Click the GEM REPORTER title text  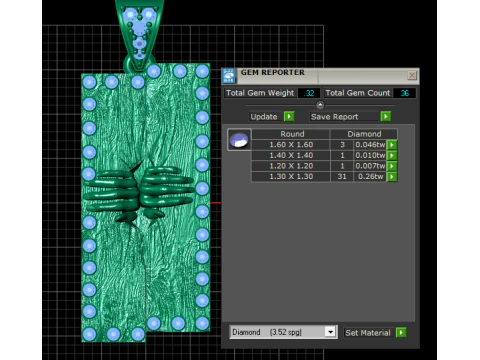click(273, 72)
